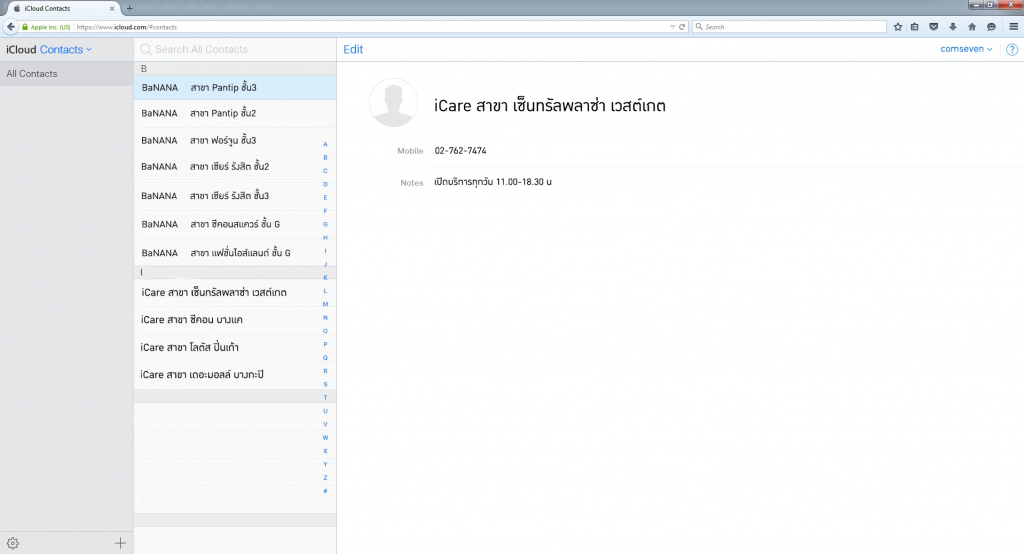1024x554 pixels.
Task: Select iCare สาขา เซ็นทรัลพลาซ่า เวสต์เกต contact
Action: tap(235, 293)
